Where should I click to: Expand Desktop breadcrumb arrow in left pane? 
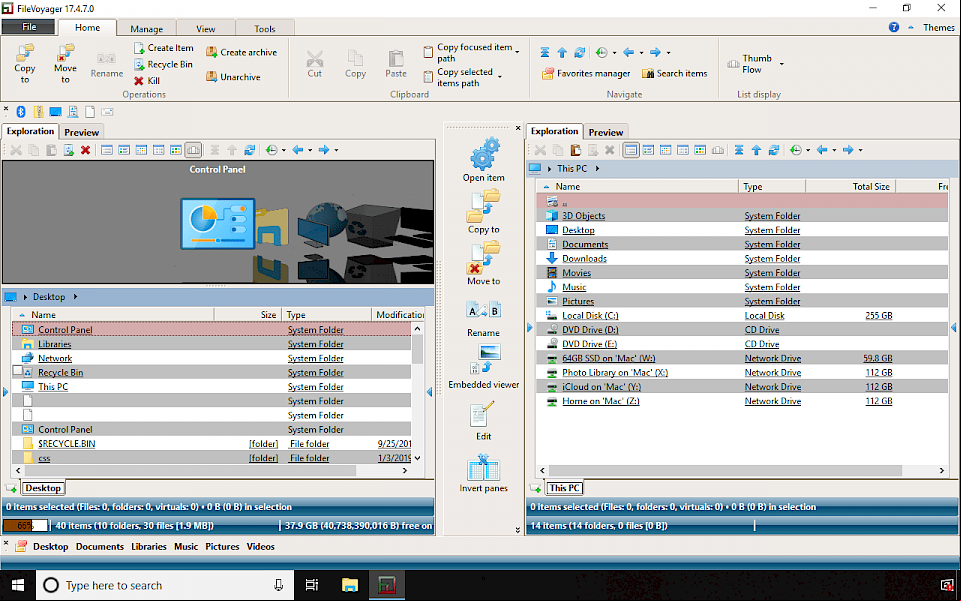click(75, 297)
